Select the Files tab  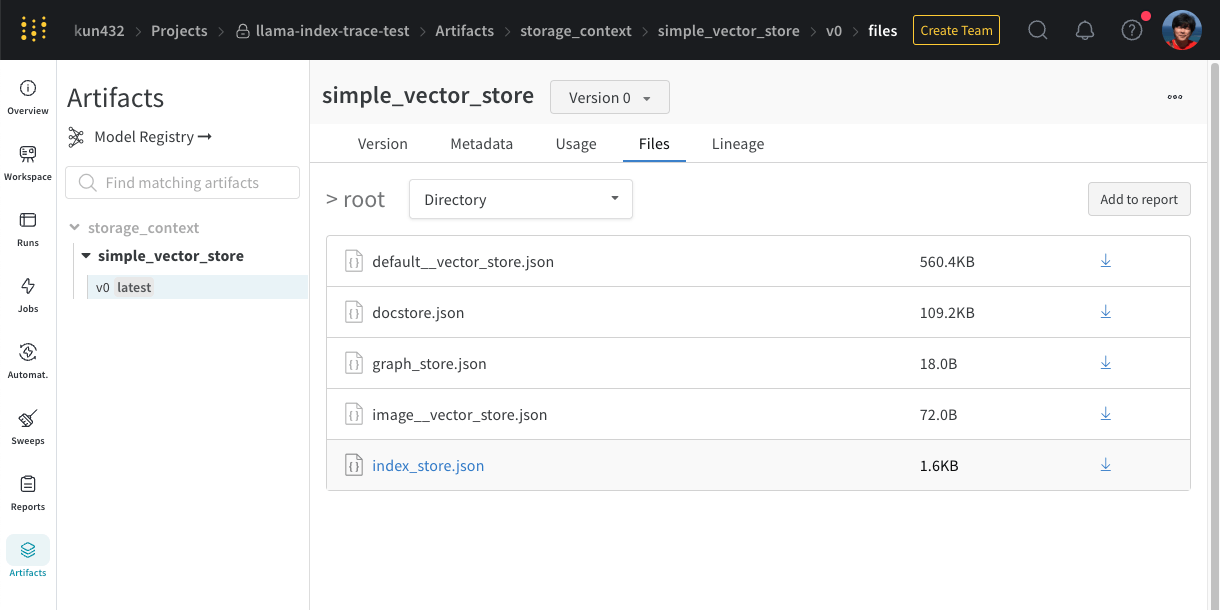pos(654,144)
